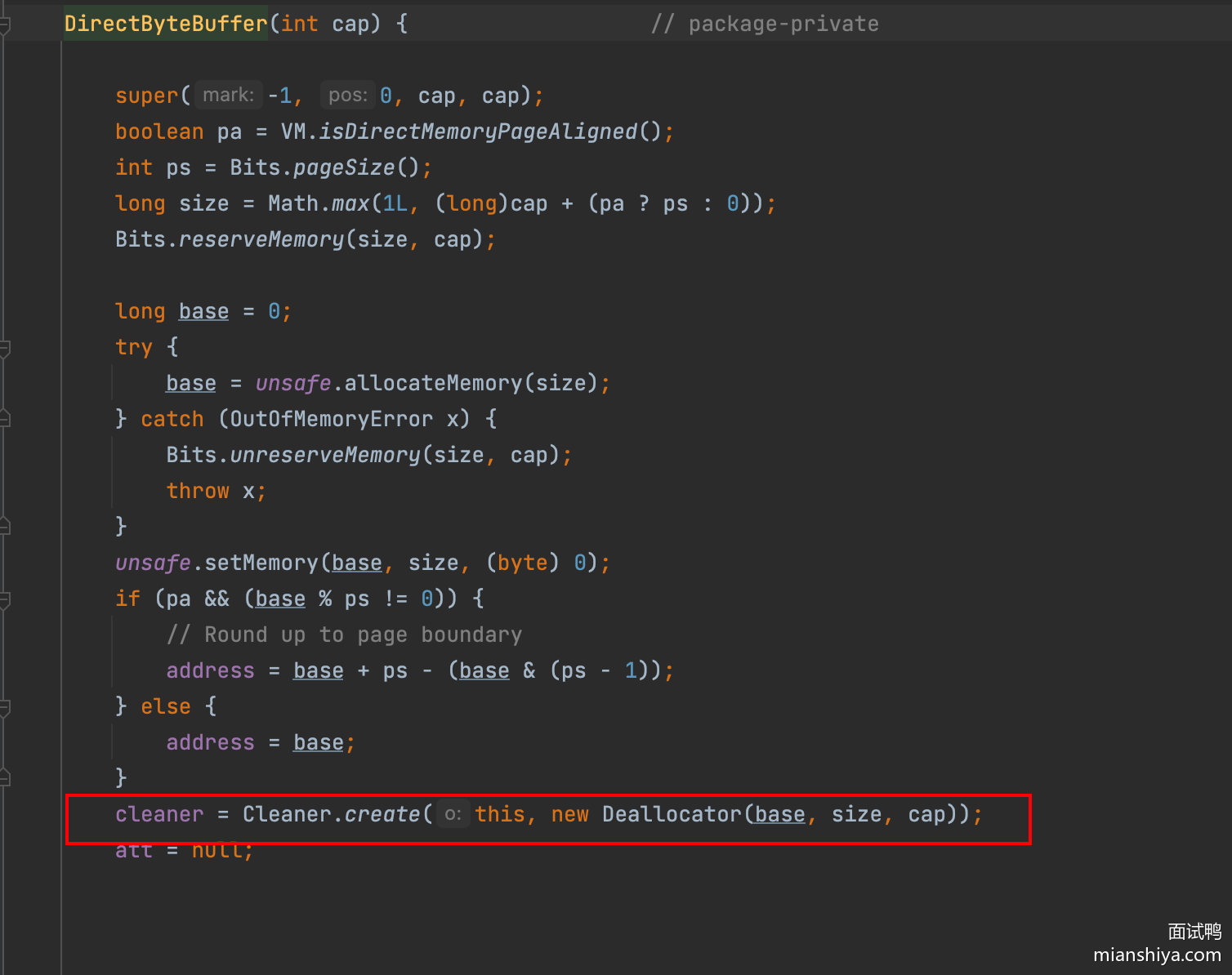
Task: Place cursor on reserveMemory method
Action: click(261, 239)
